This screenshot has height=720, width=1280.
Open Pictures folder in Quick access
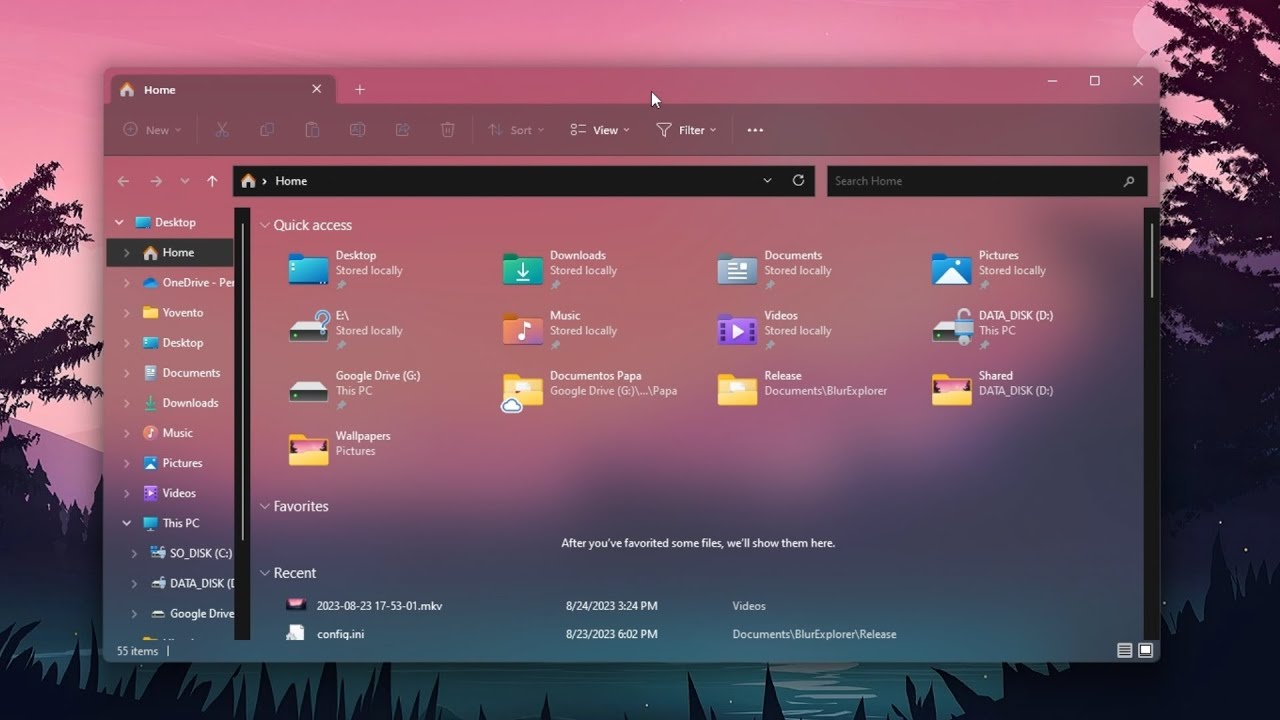989,270
